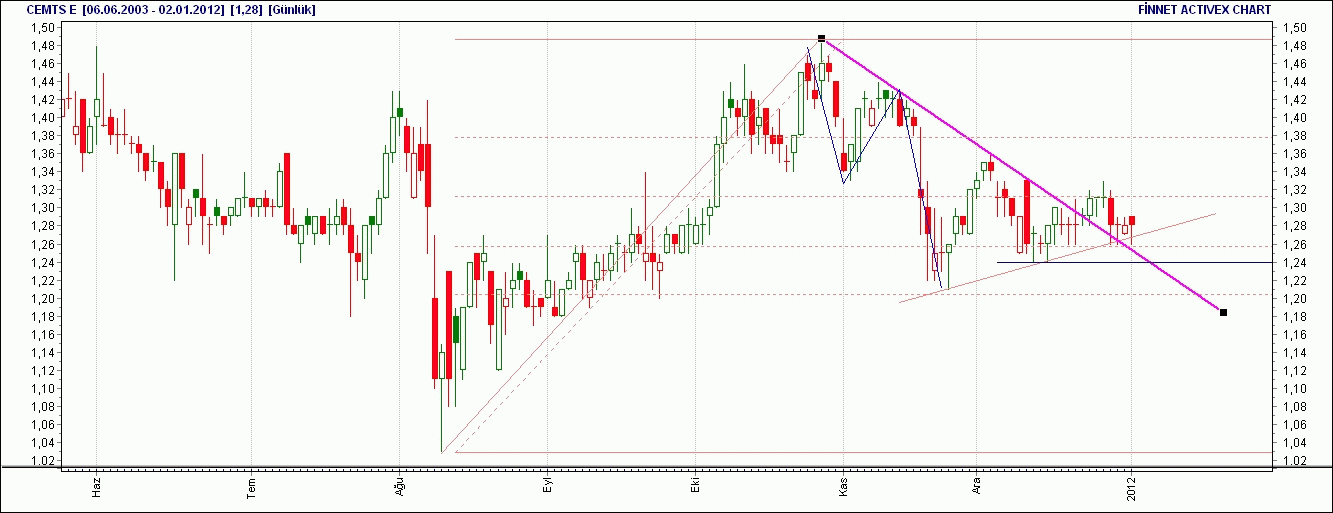1333x513 pixels.
Task: Click the 1,40 label on left price axis
Action: tap(42, 118)
